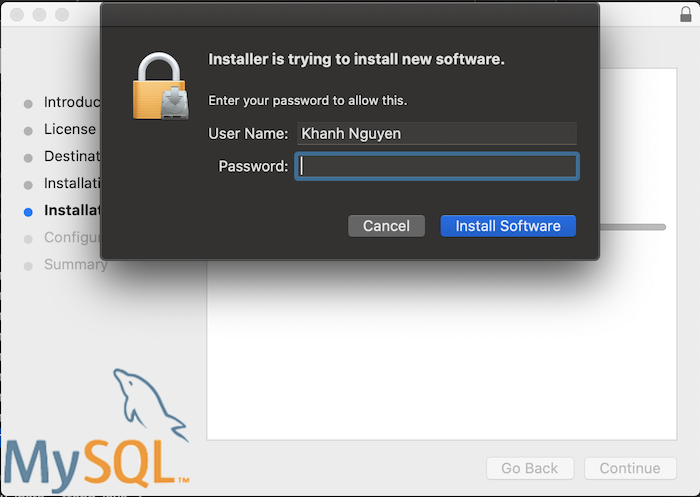This screenshot has height=497, width=700.
Task: Click the gray bullet beside License
Action: click(28, 131)
